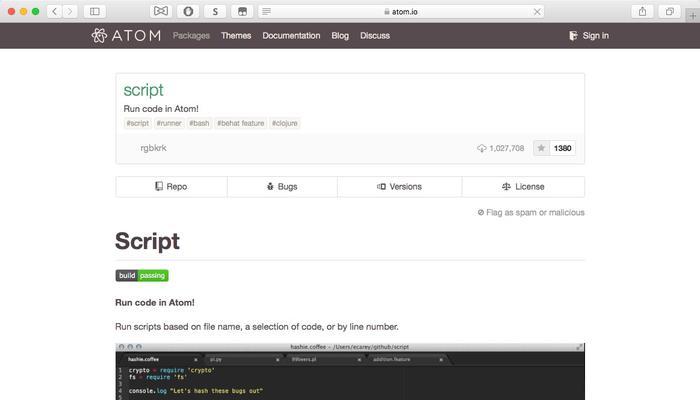Open the License button

pyautogui.click(x=523, y=187)
